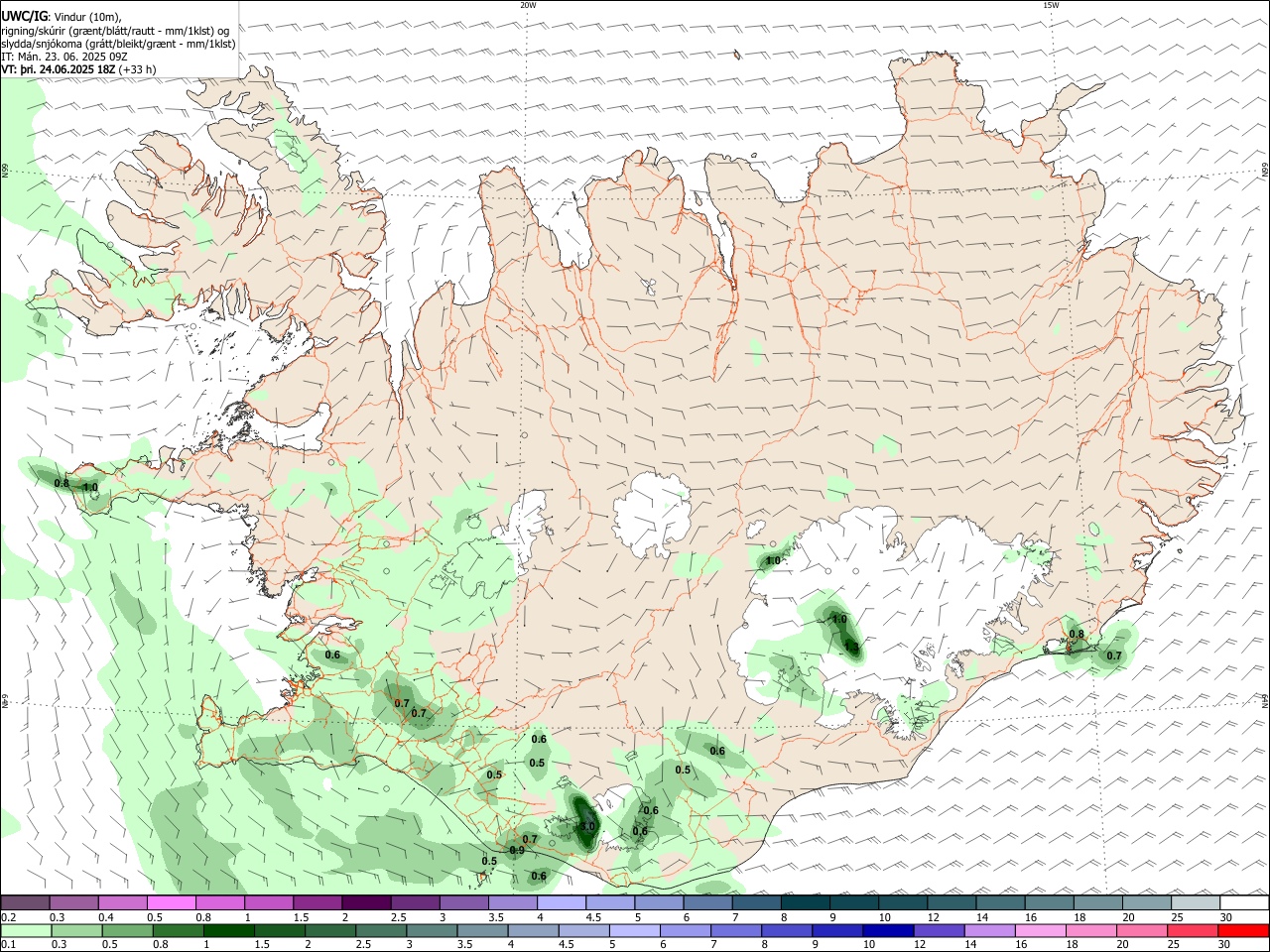Click the purple 1.5 swatch in upper legend row
Image resolution: width=1270 pixels, height=952 pixels.
[317, 902]
